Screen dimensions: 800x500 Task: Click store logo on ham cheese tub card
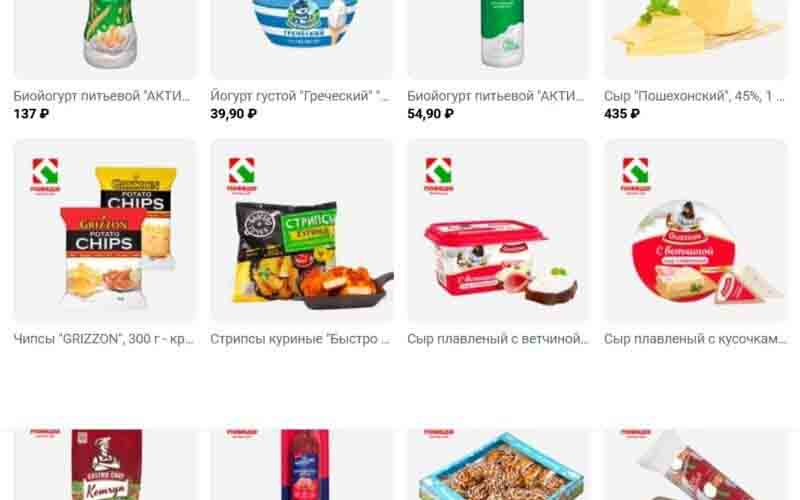click(x=439, y=176)
